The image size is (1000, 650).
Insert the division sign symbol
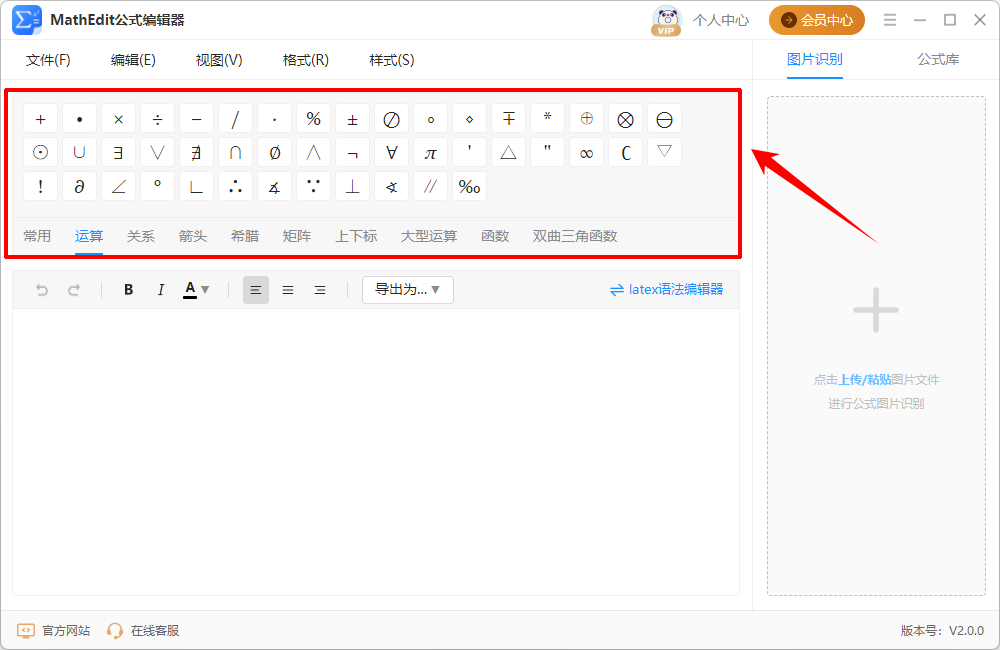158,119
